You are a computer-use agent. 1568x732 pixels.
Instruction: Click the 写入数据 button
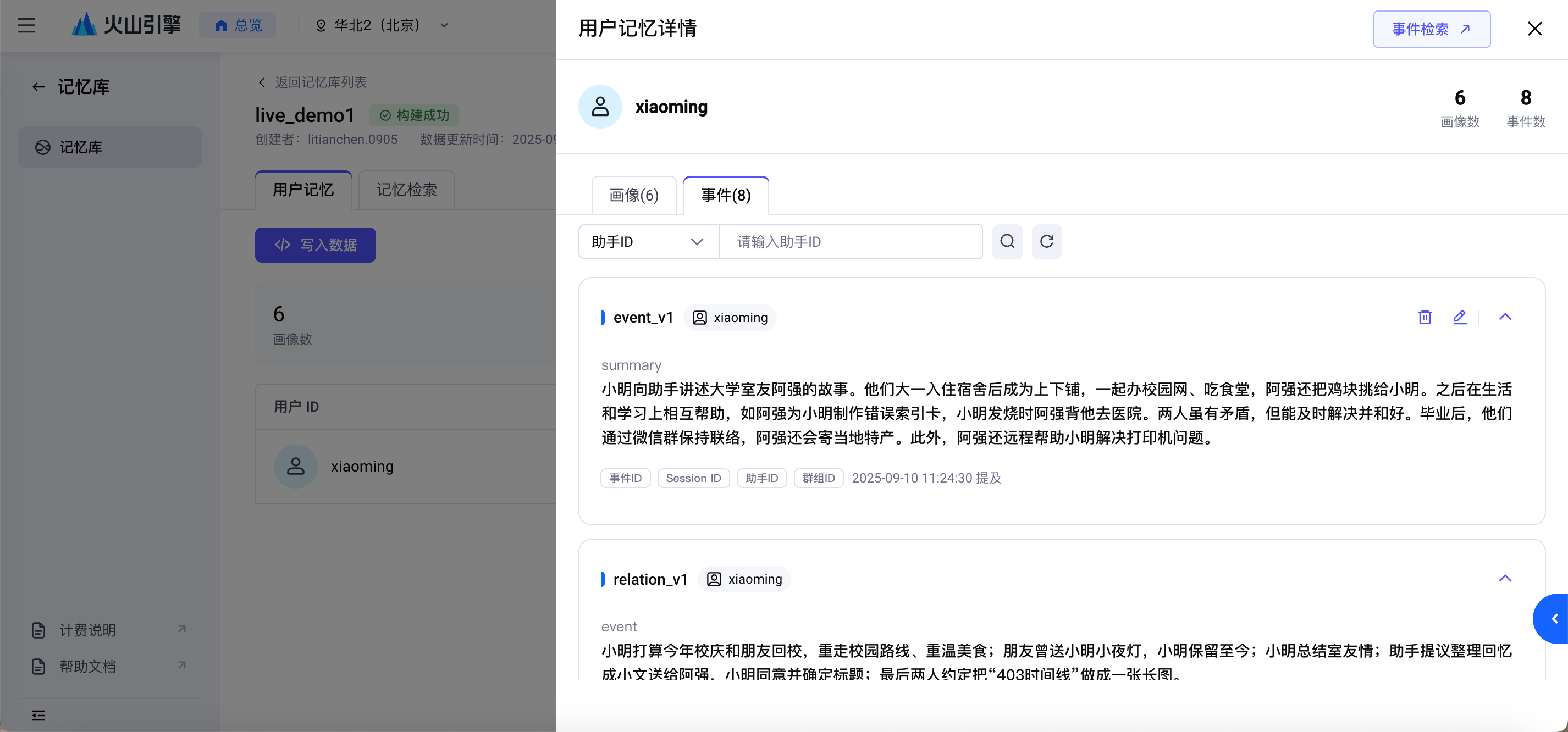(x=316, y=245)
